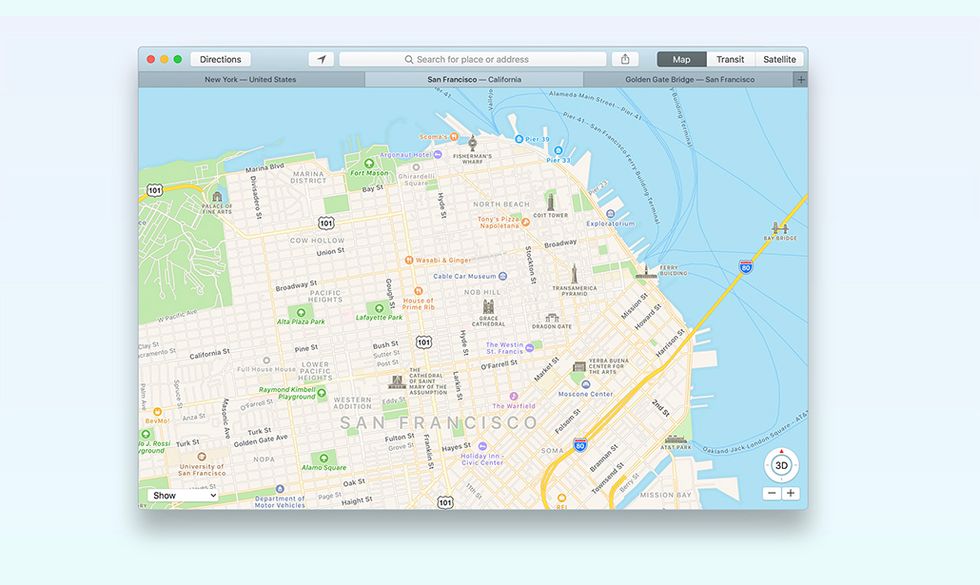The height and width of the screenshot is (585, 980).
Task: Switch to Map view mode
Action: click(x=681, y=59)
